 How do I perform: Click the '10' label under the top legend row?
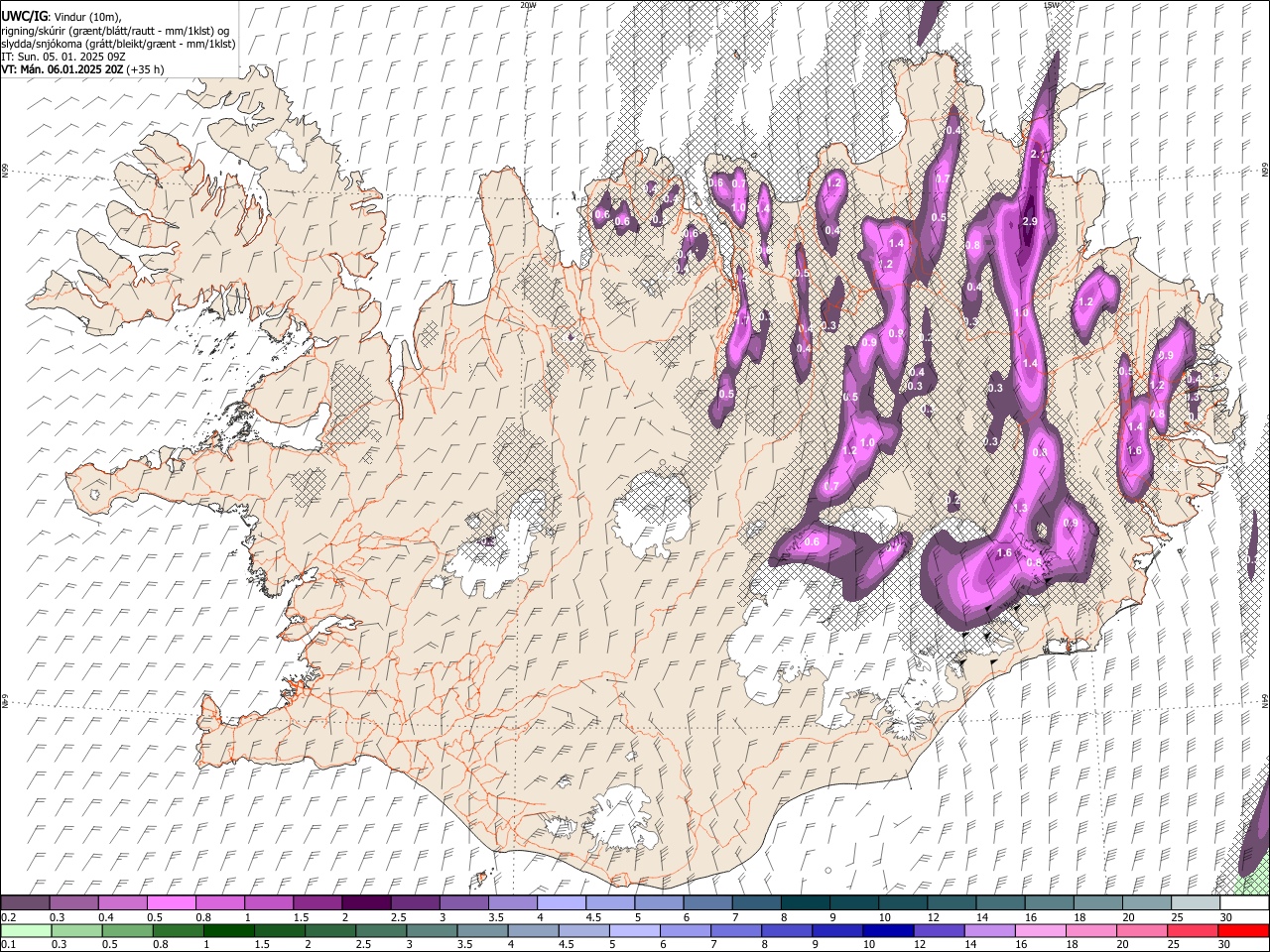[x=884, y=917]
